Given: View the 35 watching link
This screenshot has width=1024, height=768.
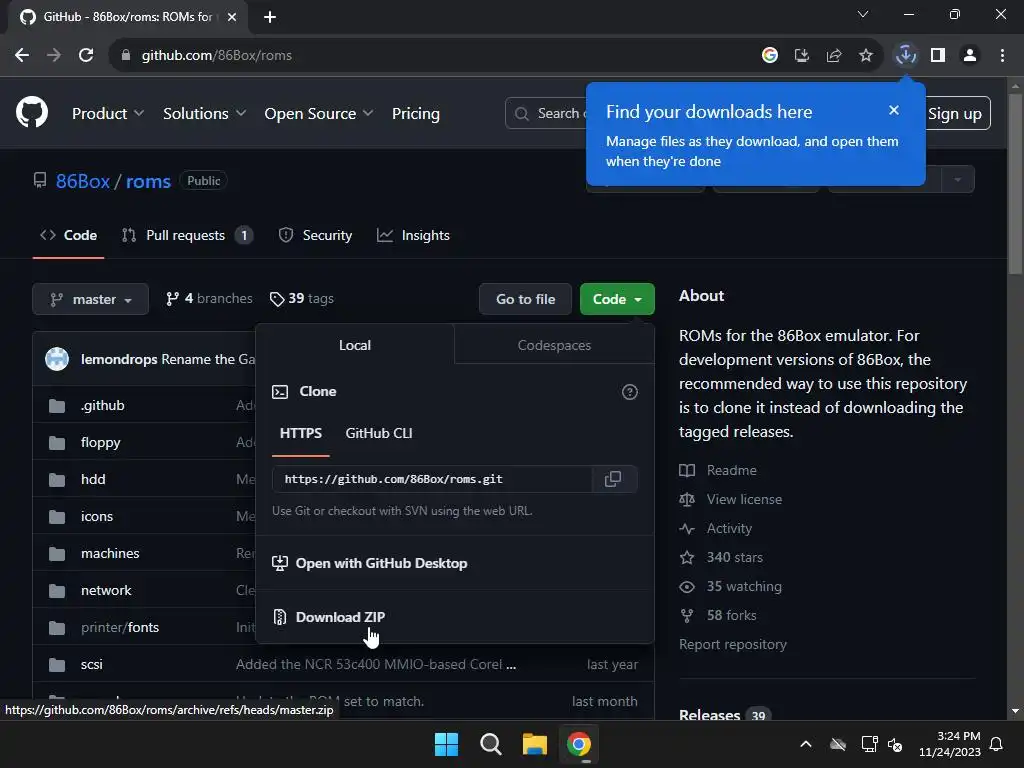Looking at the screenshot, I should 730,586.
